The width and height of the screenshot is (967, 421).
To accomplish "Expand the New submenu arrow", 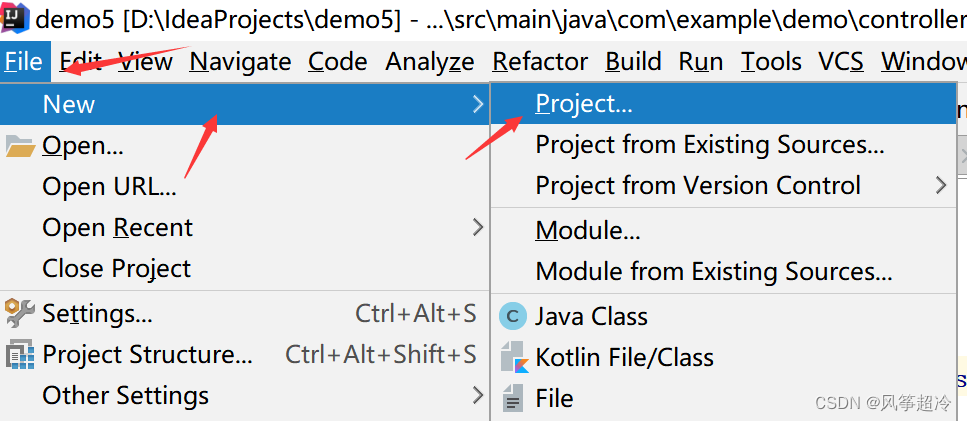I will (478, 104).
